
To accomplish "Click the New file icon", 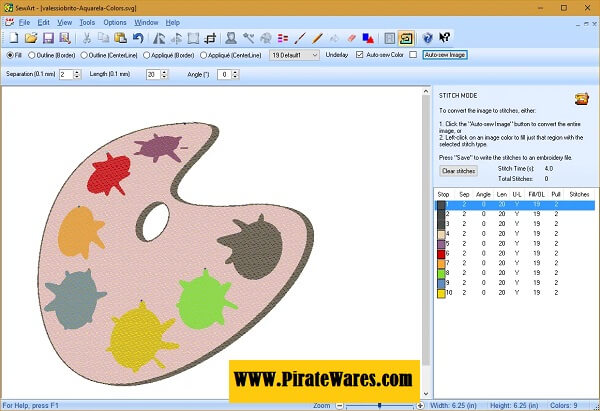I will pos(12,37).
